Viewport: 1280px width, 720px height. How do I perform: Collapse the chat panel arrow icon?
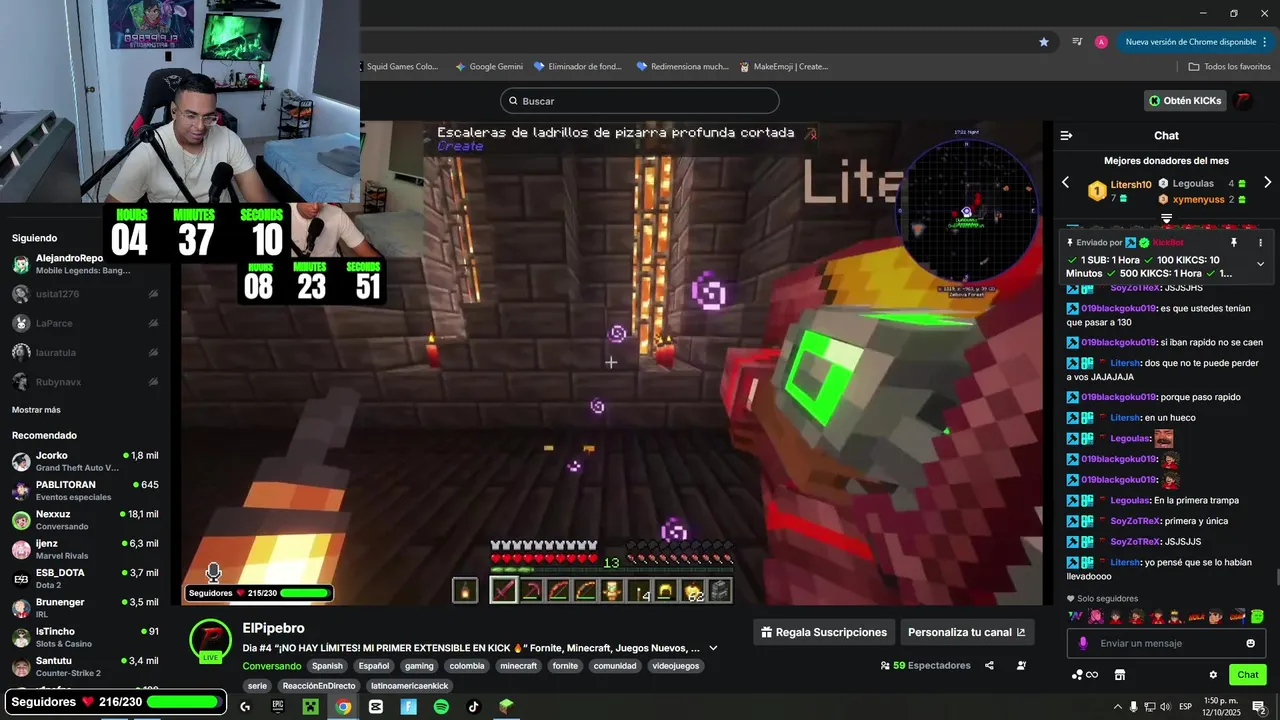pyautogui.click(x=1066, y=135)
